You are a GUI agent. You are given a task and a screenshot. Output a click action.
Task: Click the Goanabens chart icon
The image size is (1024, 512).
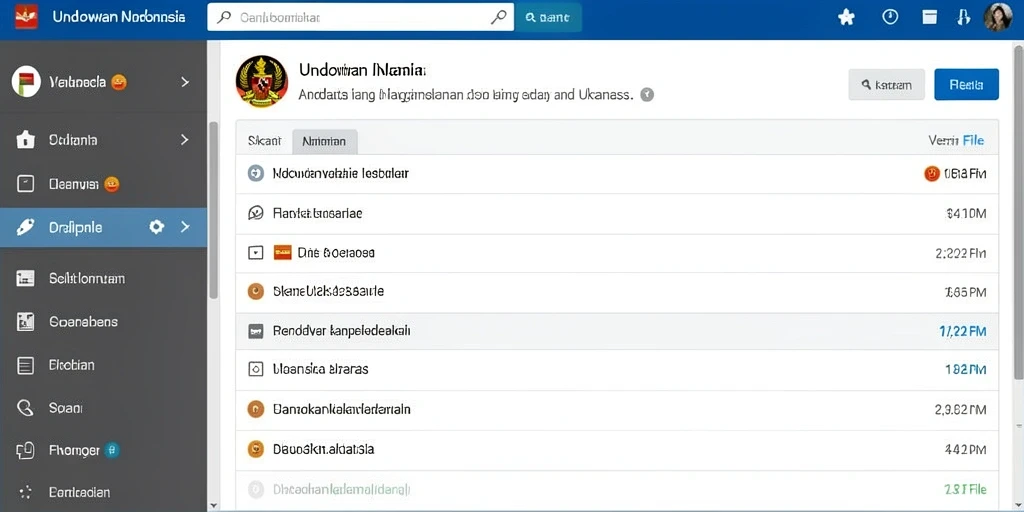point(25,321)
